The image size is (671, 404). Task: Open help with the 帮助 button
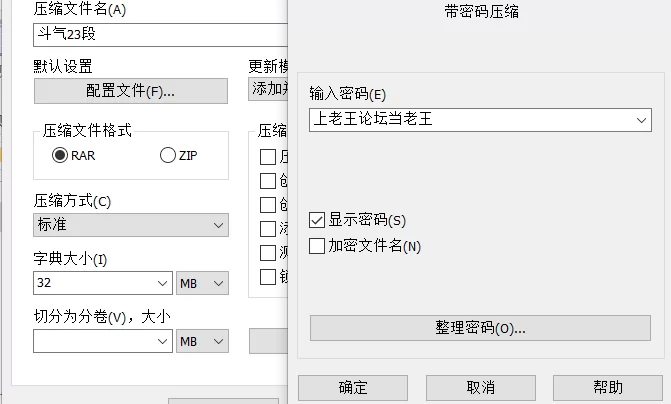click(x=608, y=388)
